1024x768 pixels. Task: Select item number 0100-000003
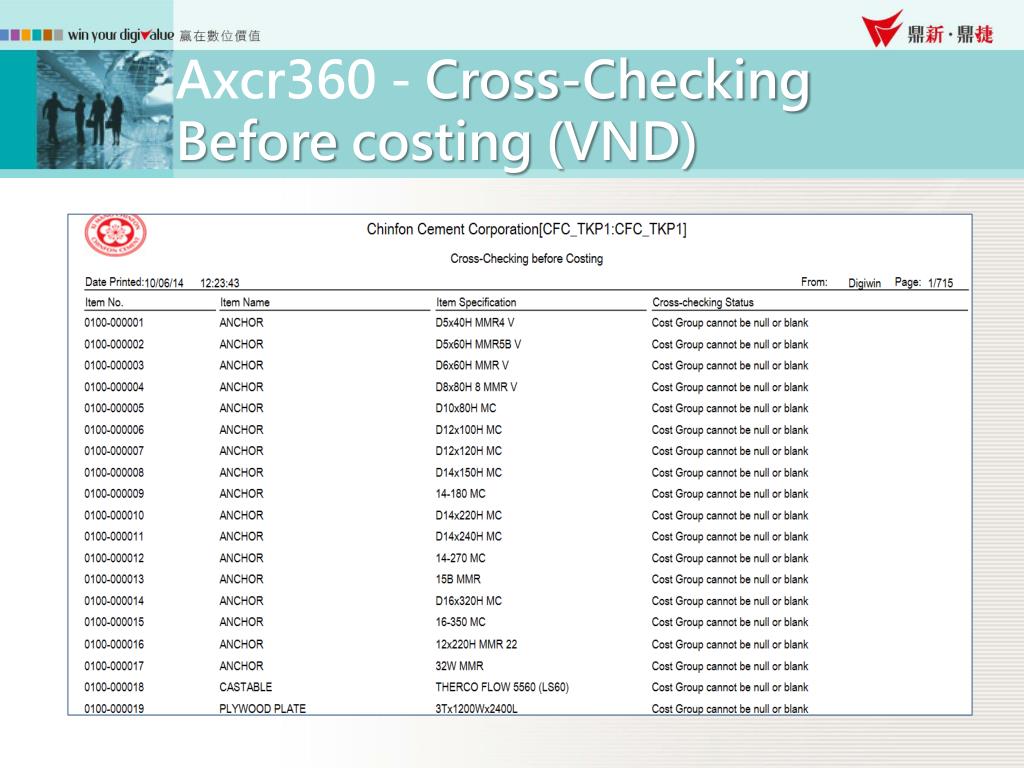click(114, 365)
